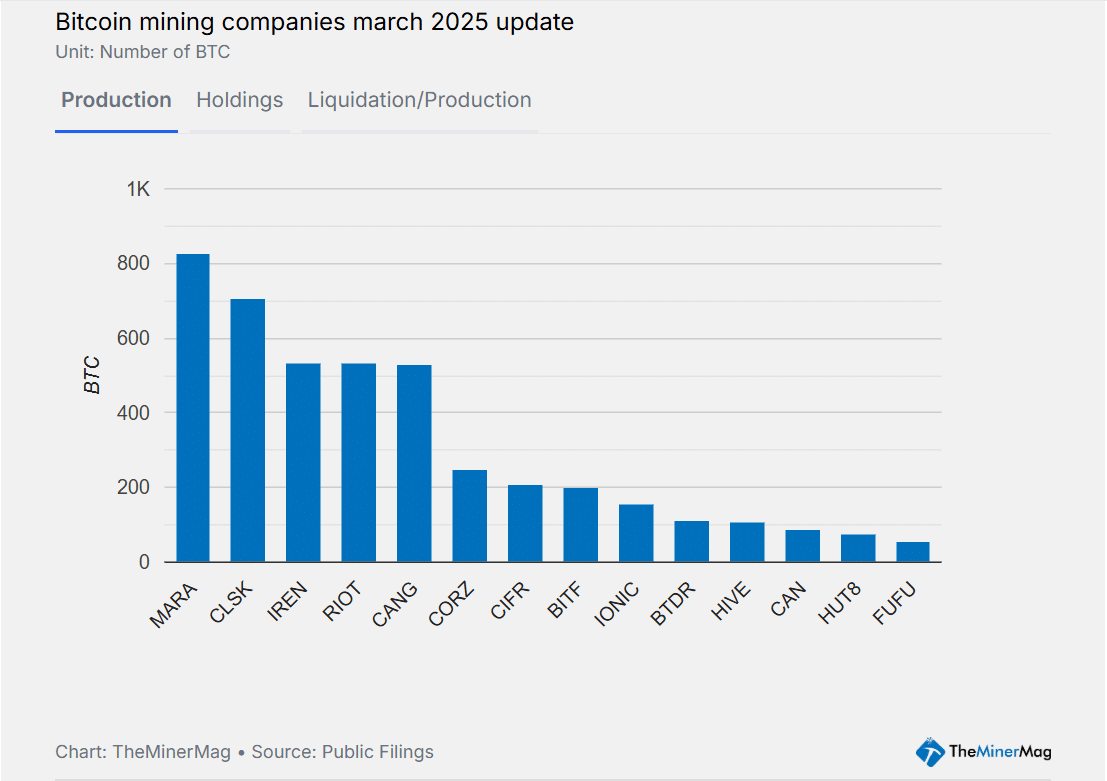The image size is (1107, 781).
Task: Select the CIFR production bar
Action: 525,523
